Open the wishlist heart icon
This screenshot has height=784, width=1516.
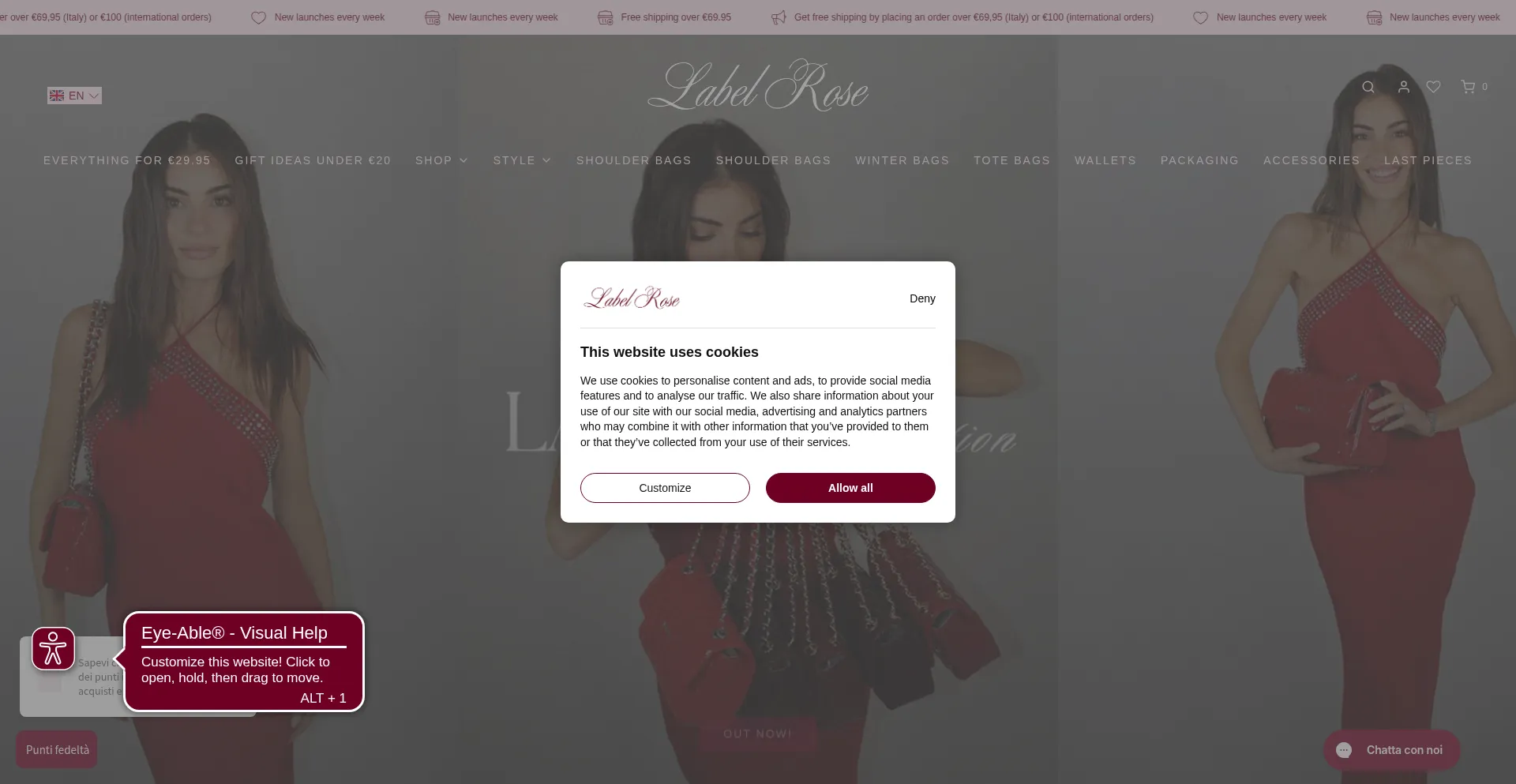[x=1434, y=87]
